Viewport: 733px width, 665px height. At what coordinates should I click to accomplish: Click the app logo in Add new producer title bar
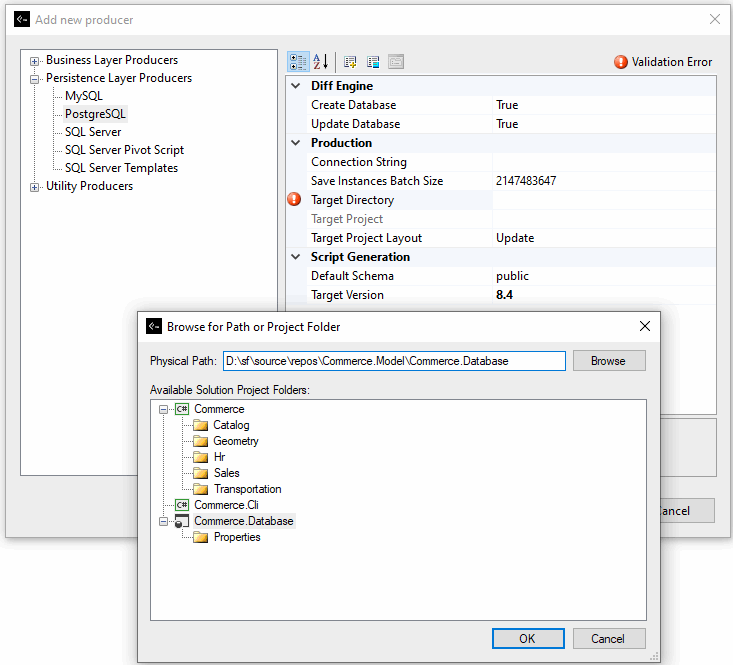pyautogui.click(x=22, y=19)
